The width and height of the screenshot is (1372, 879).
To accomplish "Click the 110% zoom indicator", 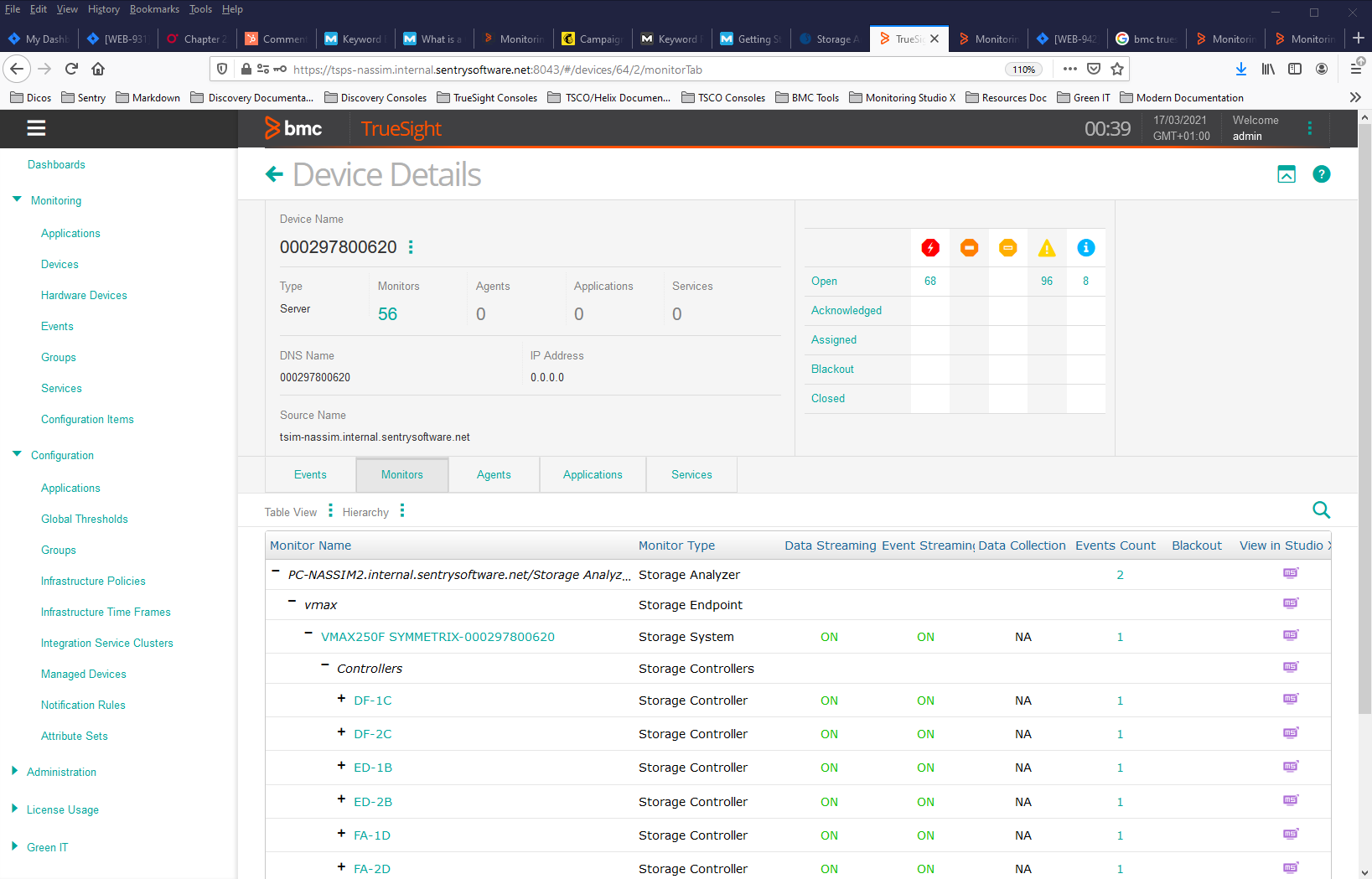I will [x=1023, y=70].
